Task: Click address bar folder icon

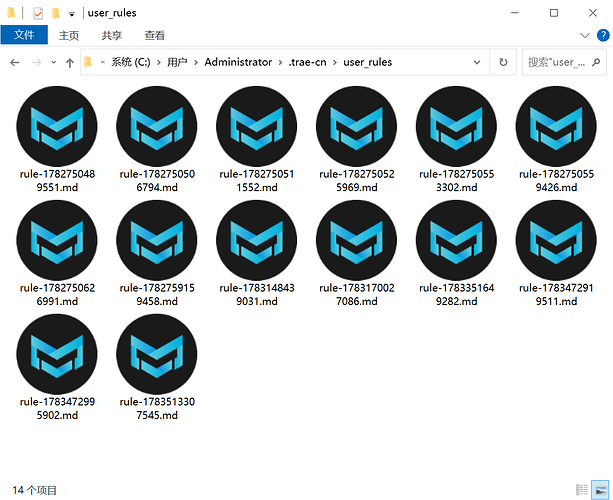Action: point(88,62)
